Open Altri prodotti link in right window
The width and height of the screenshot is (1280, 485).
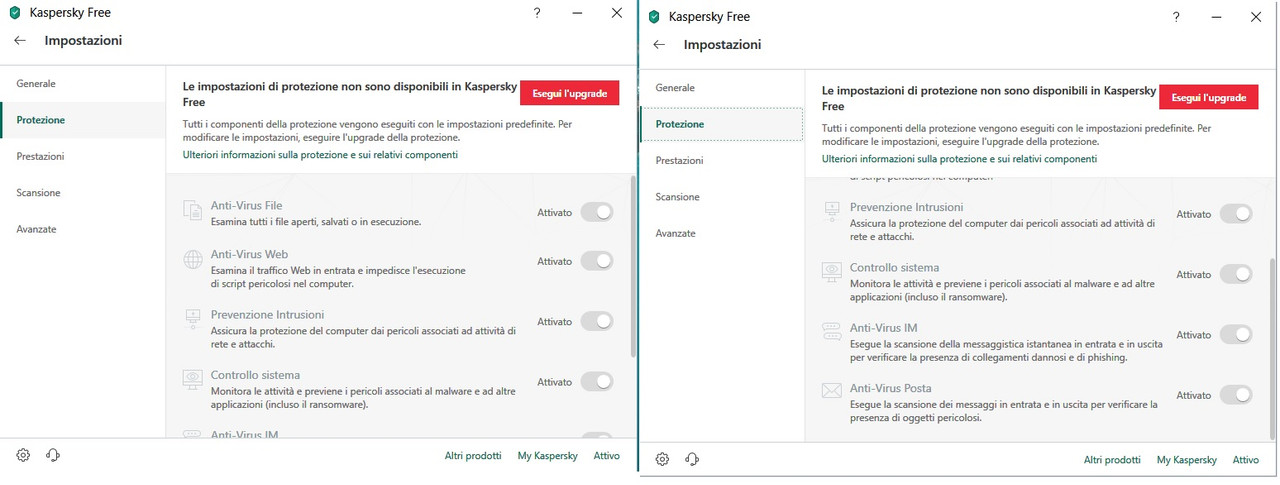pyautogui.click(x=1112, y=459)
